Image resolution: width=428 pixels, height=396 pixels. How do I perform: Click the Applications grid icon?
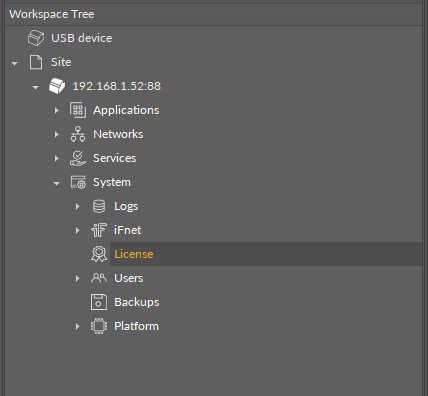[x=78, y=110]
